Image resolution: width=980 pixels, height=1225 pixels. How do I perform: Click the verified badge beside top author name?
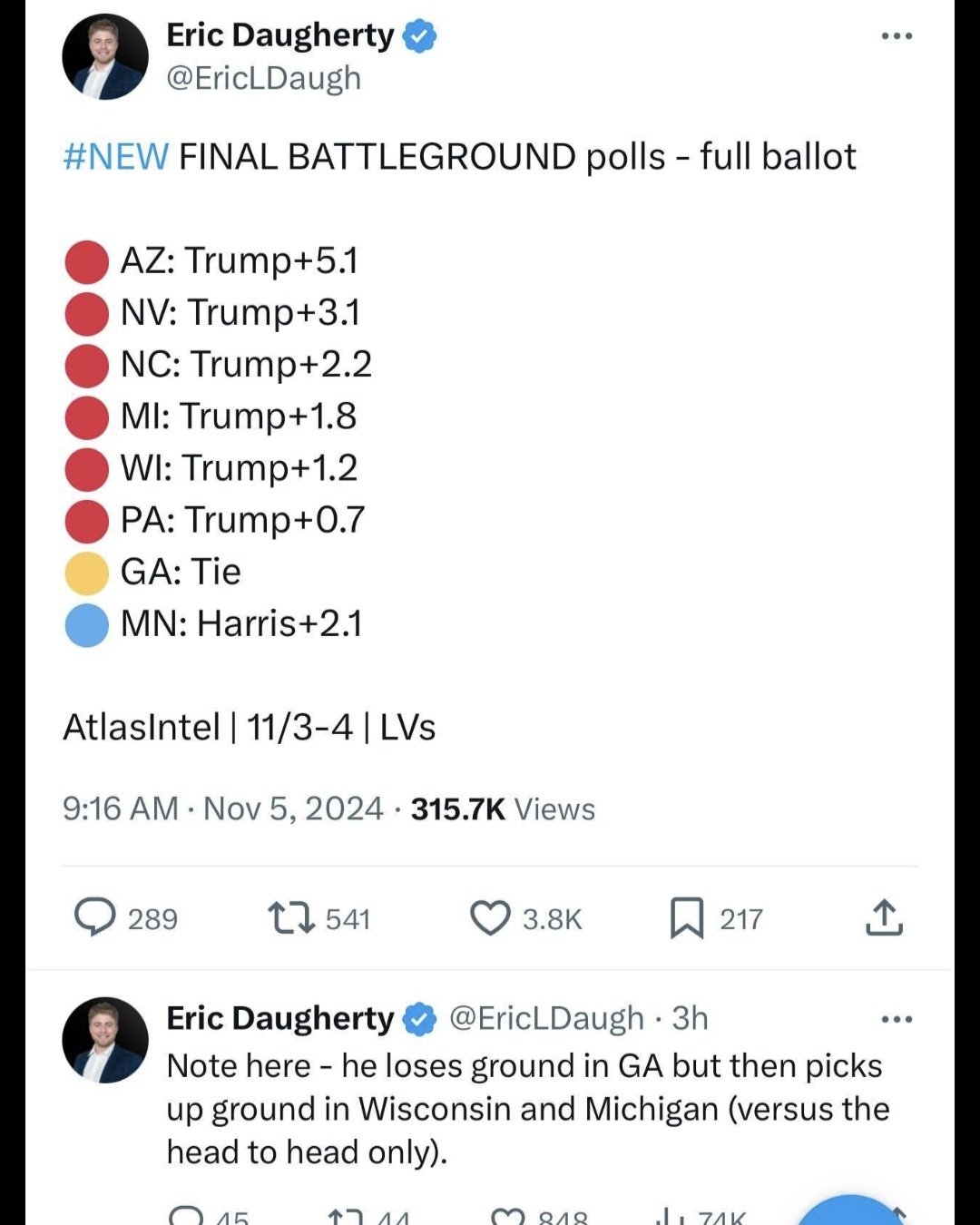(x=419, y=36)
